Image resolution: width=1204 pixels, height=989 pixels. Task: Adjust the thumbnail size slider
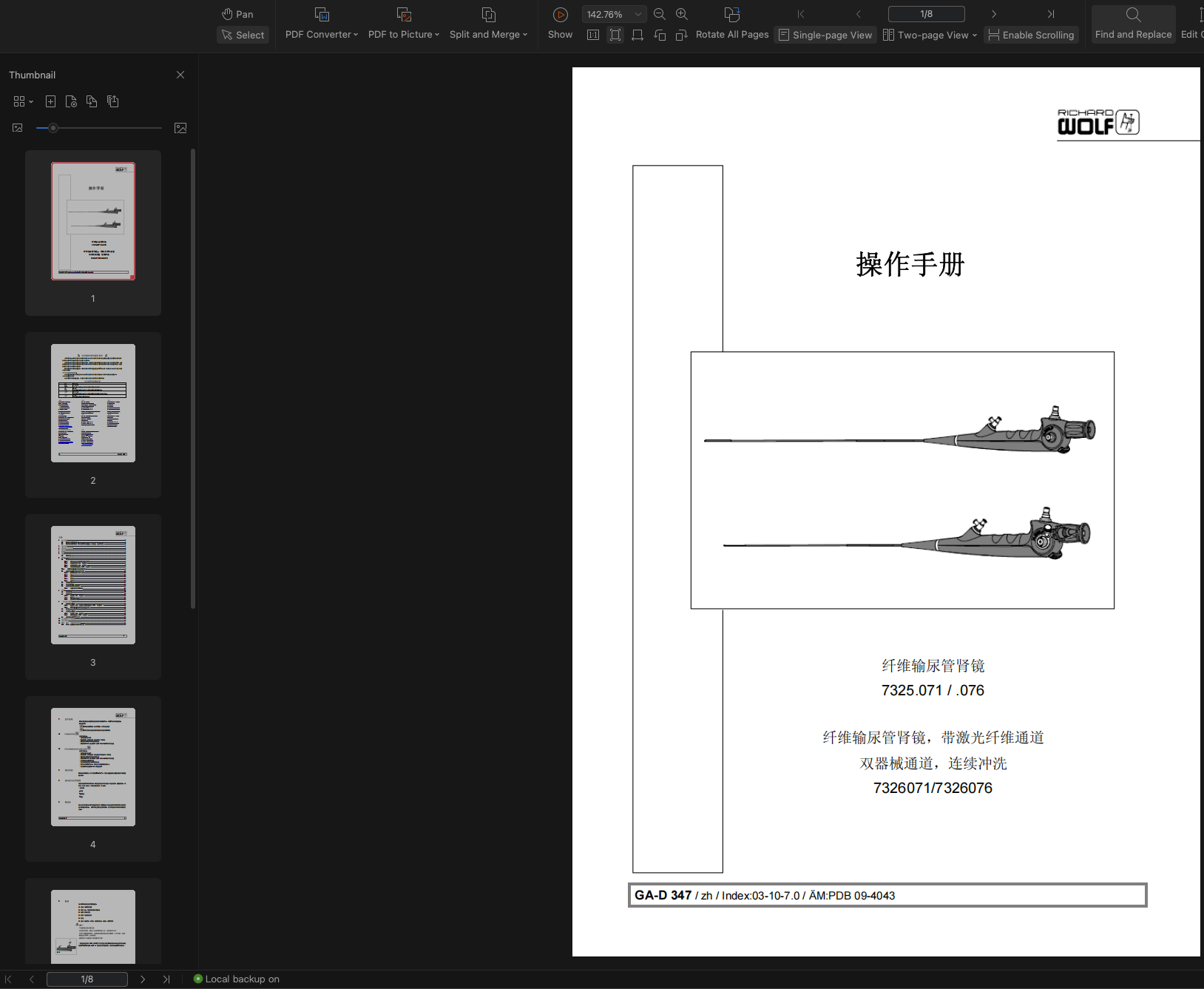coord(53,128)
